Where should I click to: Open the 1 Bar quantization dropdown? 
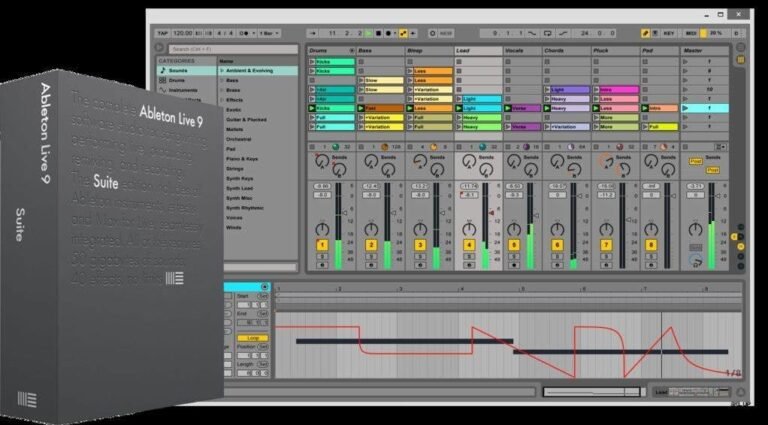pos(271,33)
